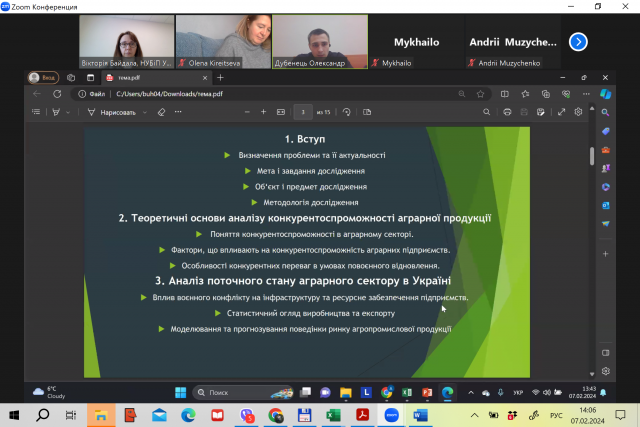
Task: Add page to favorites star icon
Action: point(480,94)
